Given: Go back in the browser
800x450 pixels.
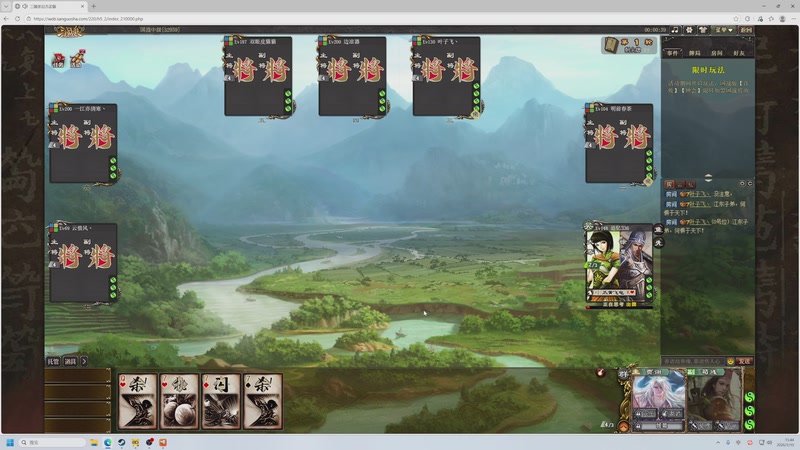Looking at the screenshot, I should pyautogui.click(x=6, y=18).
